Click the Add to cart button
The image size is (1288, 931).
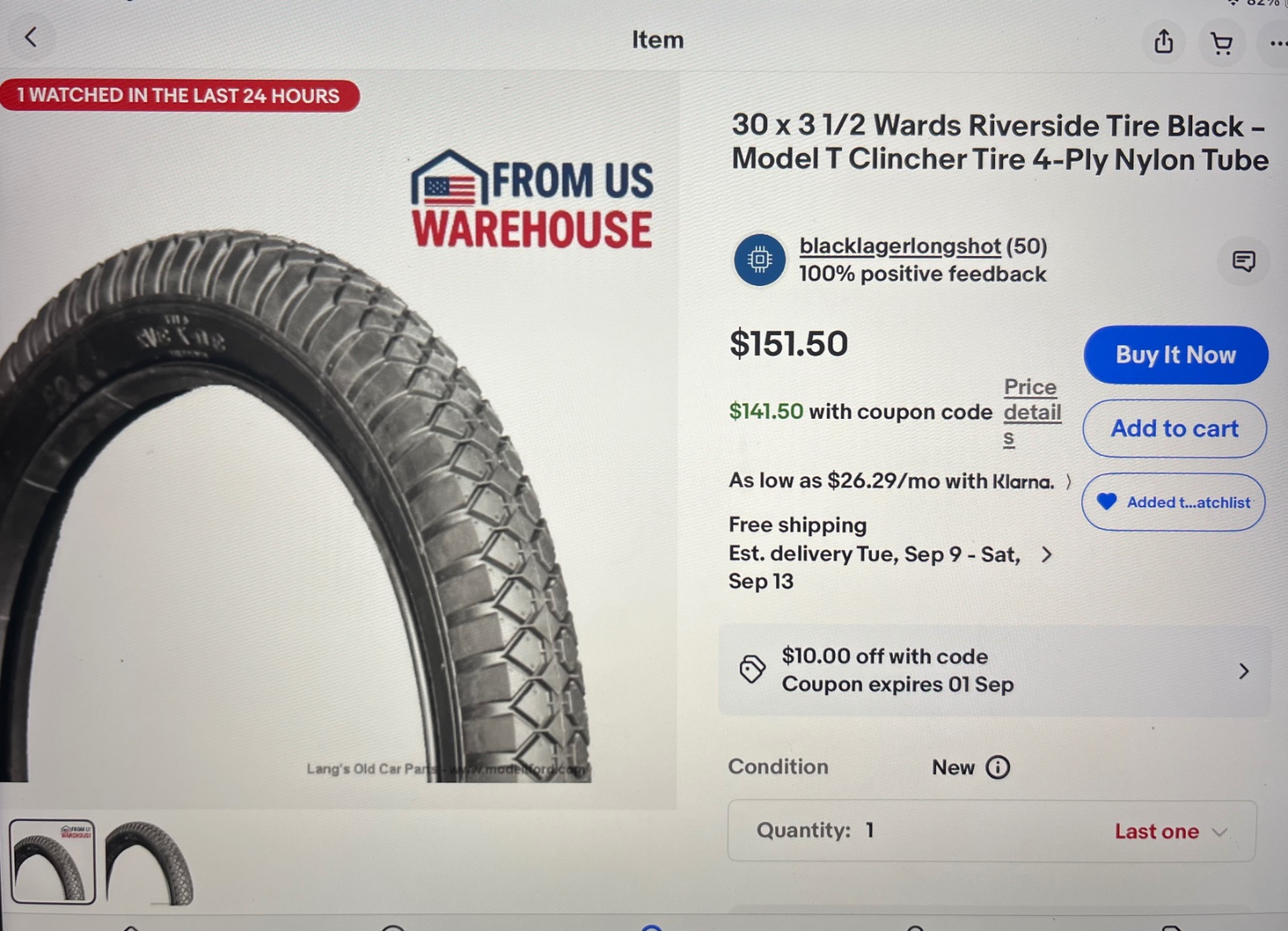(x=1174, y=428)
